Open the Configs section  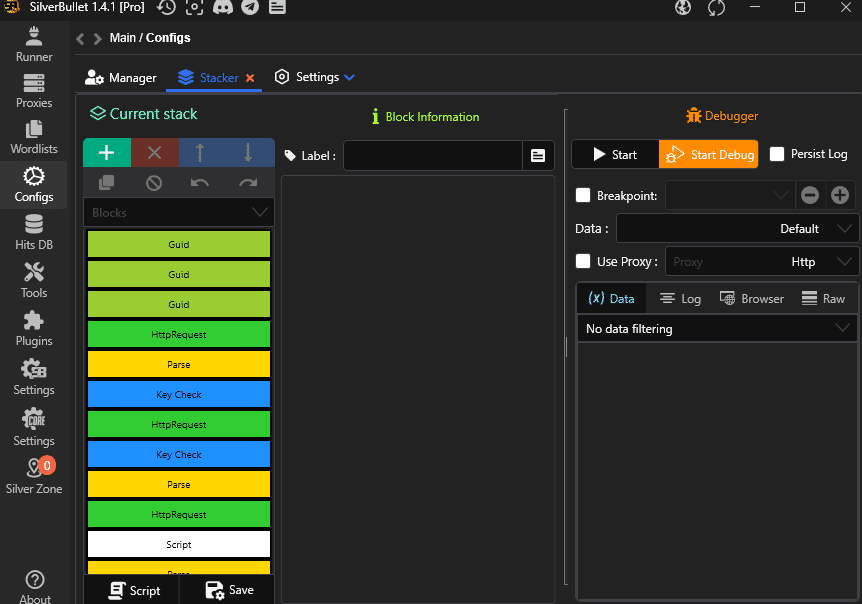click(x=34, y=185)
